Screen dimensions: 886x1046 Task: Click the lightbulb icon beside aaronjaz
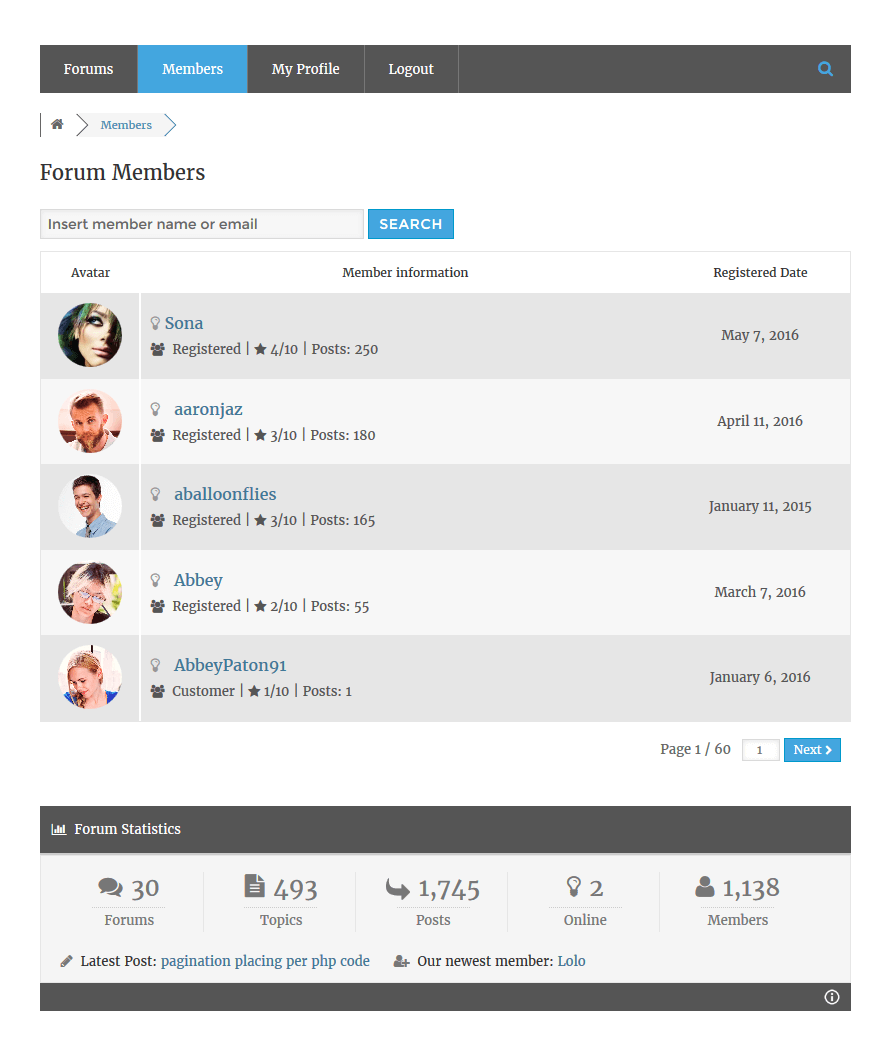click(x=155, y=409)
